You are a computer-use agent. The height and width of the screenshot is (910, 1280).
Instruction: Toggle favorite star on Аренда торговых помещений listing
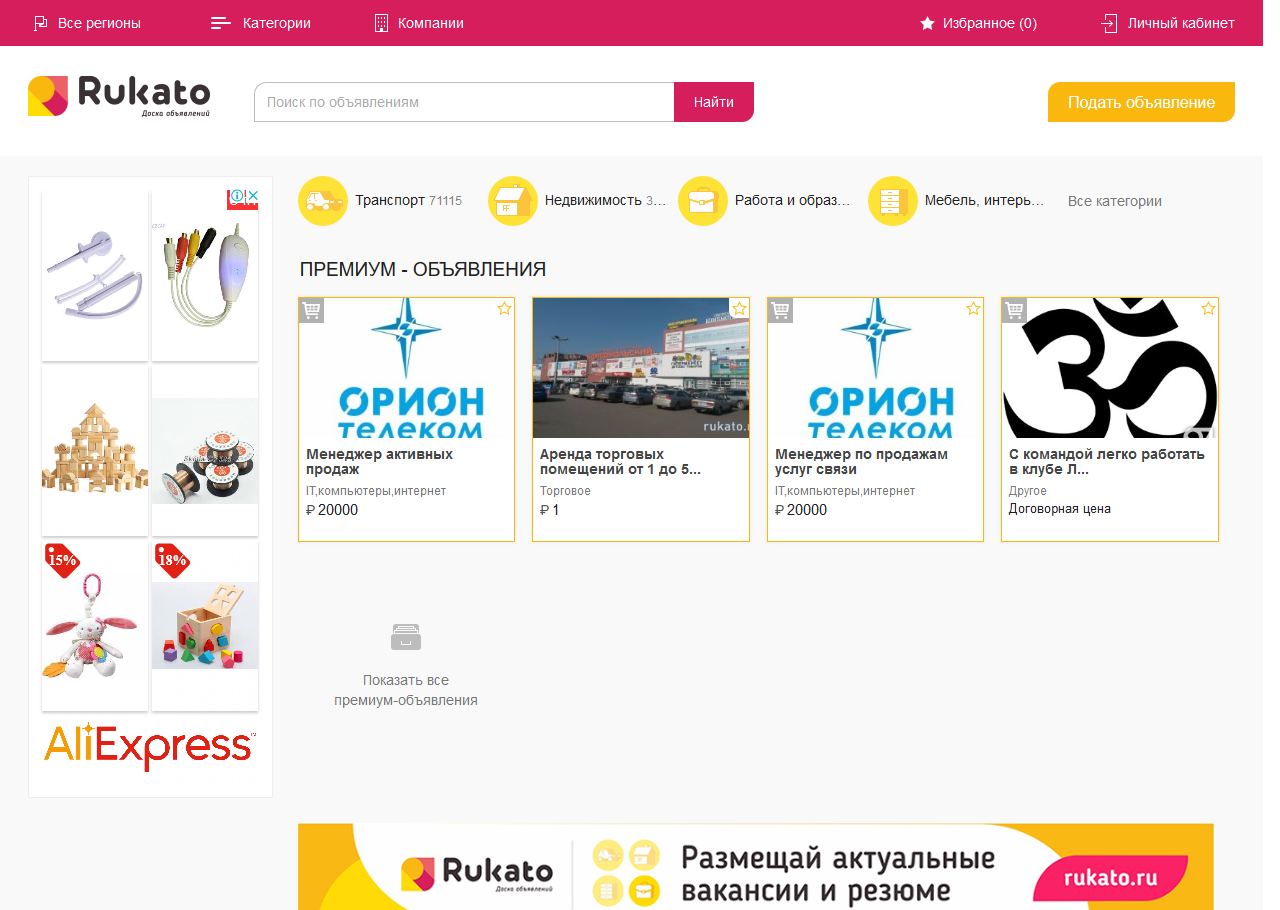(739, 309)
